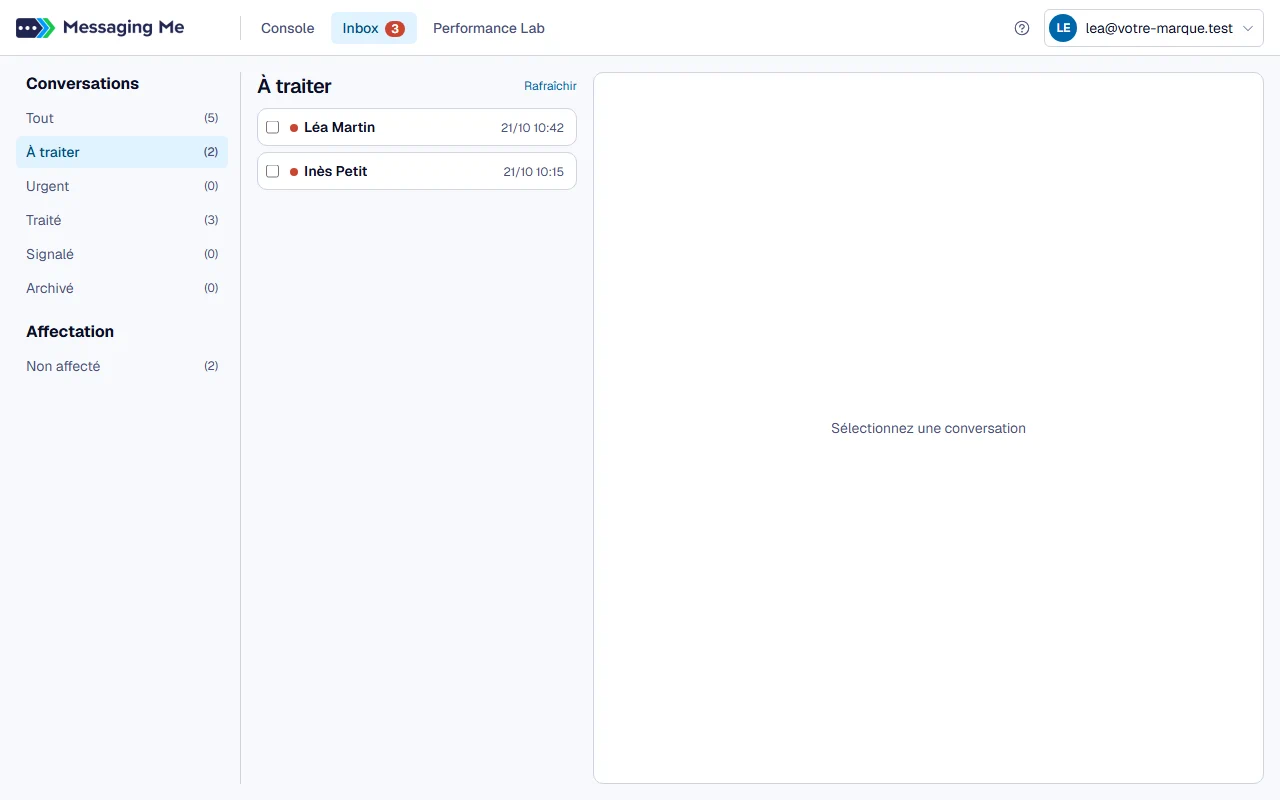Show the Traité conversations
Image resolution: width=1280 pixels, height=800 pixels.
point(122,220)
